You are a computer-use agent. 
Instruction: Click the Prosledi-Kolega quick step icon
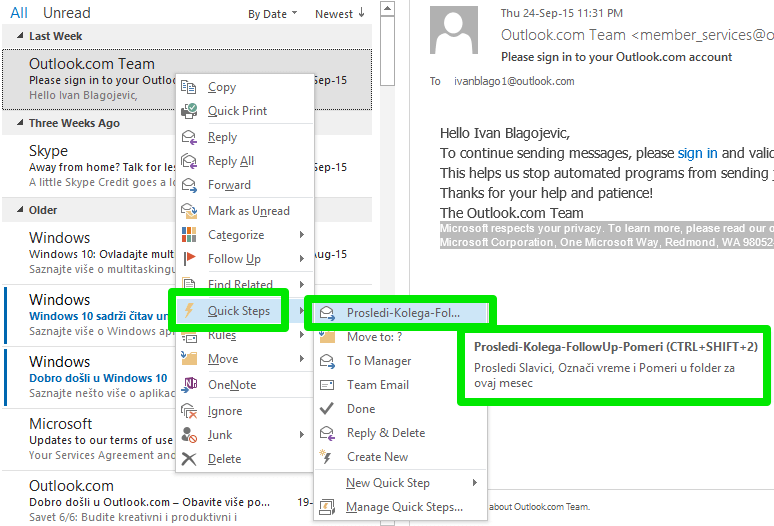327,313
